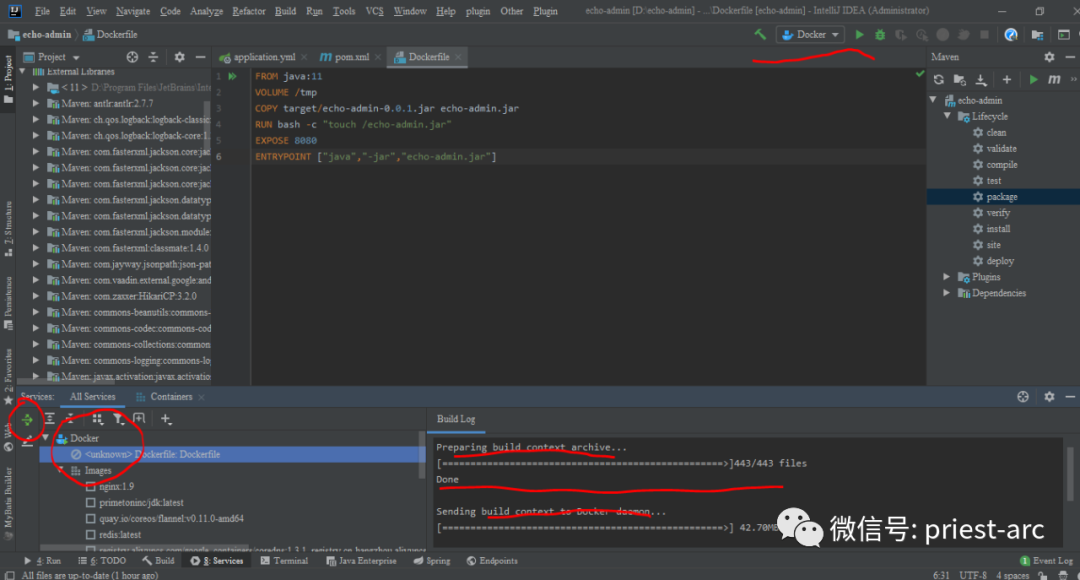Open the Containers tab in Services

(x=171, y=397)
